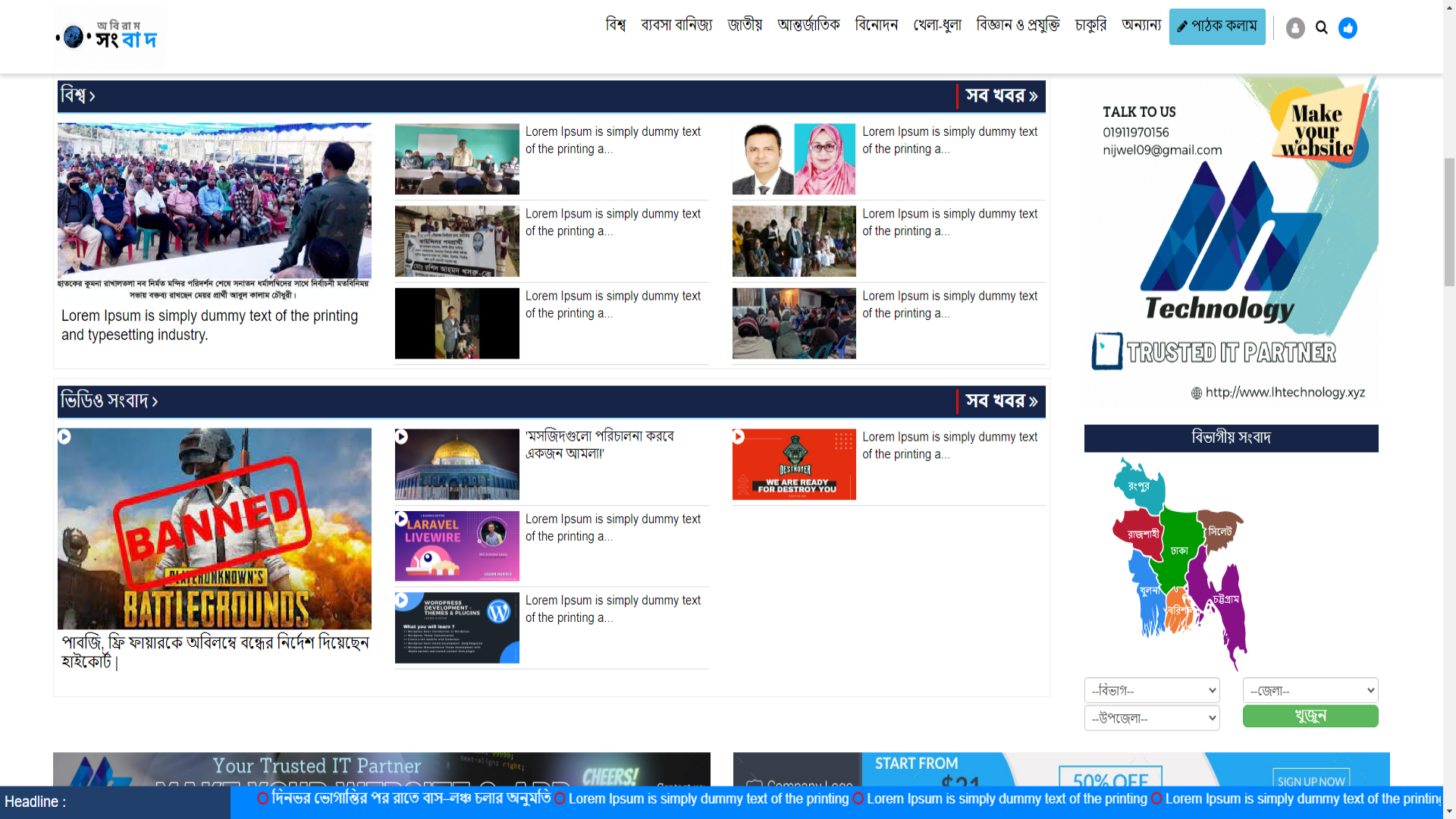
Task: Click the page vertical scrollbar thumb
Action: pyautogui.click(x=1449, y=221)
